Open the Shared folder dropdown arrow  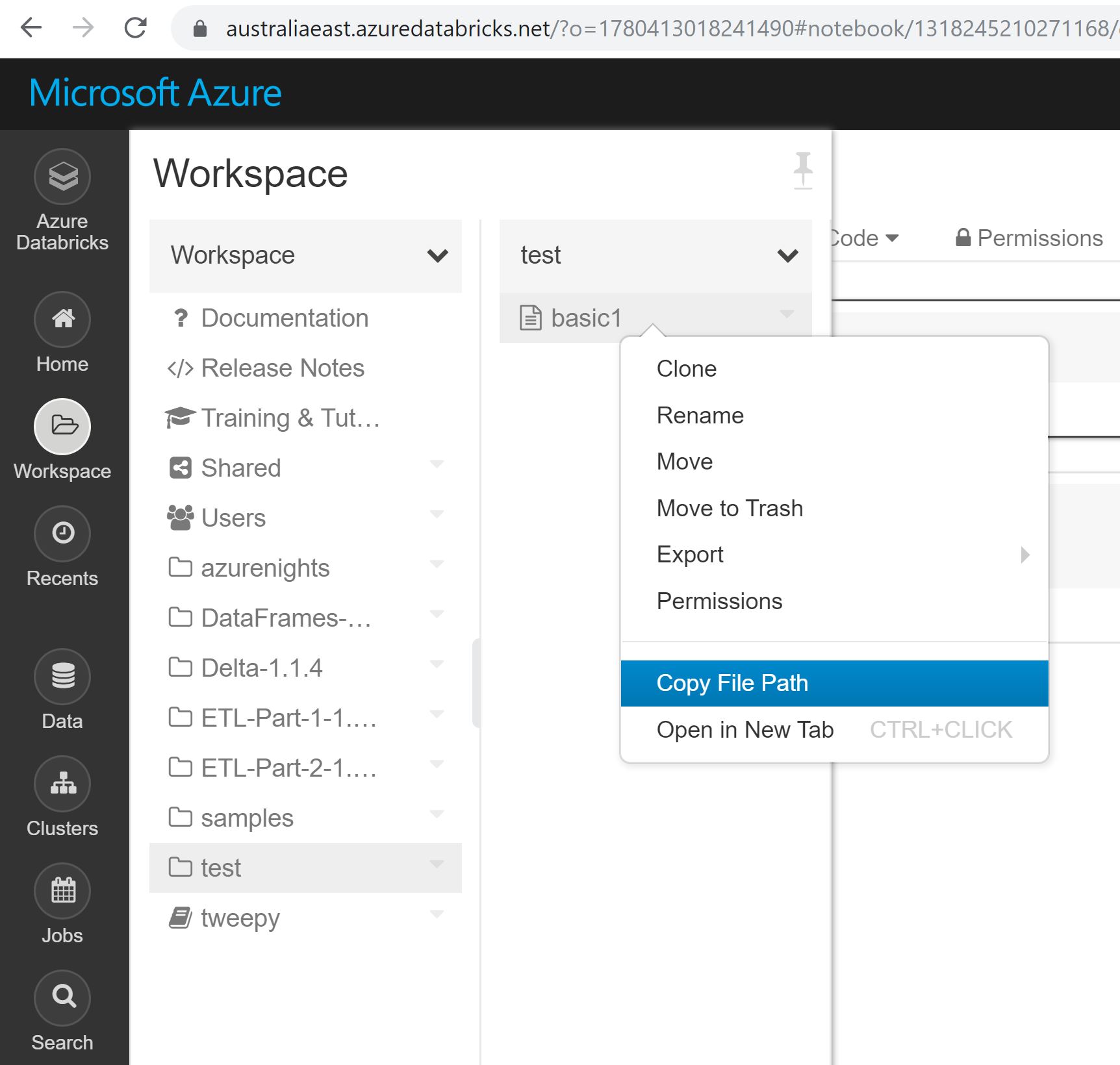pyautogui.click(x=437, y=464)
